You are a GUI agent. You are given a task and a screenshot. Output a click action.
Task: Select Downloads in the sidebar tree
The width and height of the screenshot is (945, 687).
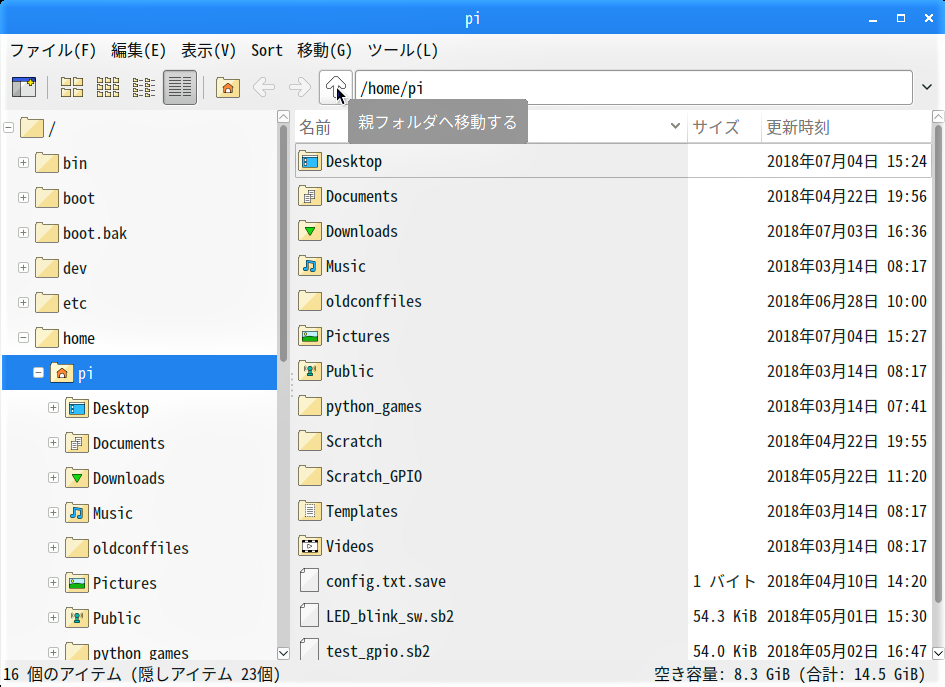coord(128,478)
